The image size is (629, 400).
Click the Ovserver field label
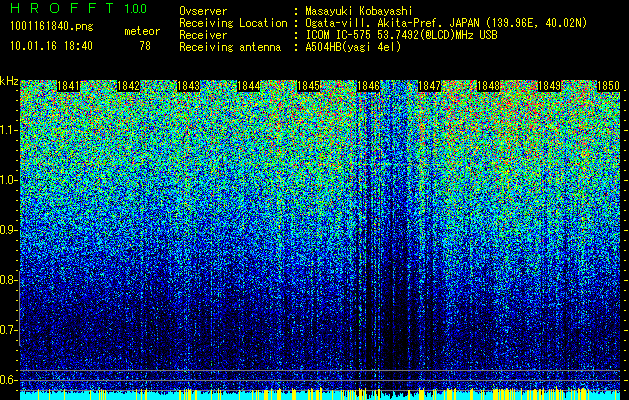pyautogui.click(x=203, y=11)
